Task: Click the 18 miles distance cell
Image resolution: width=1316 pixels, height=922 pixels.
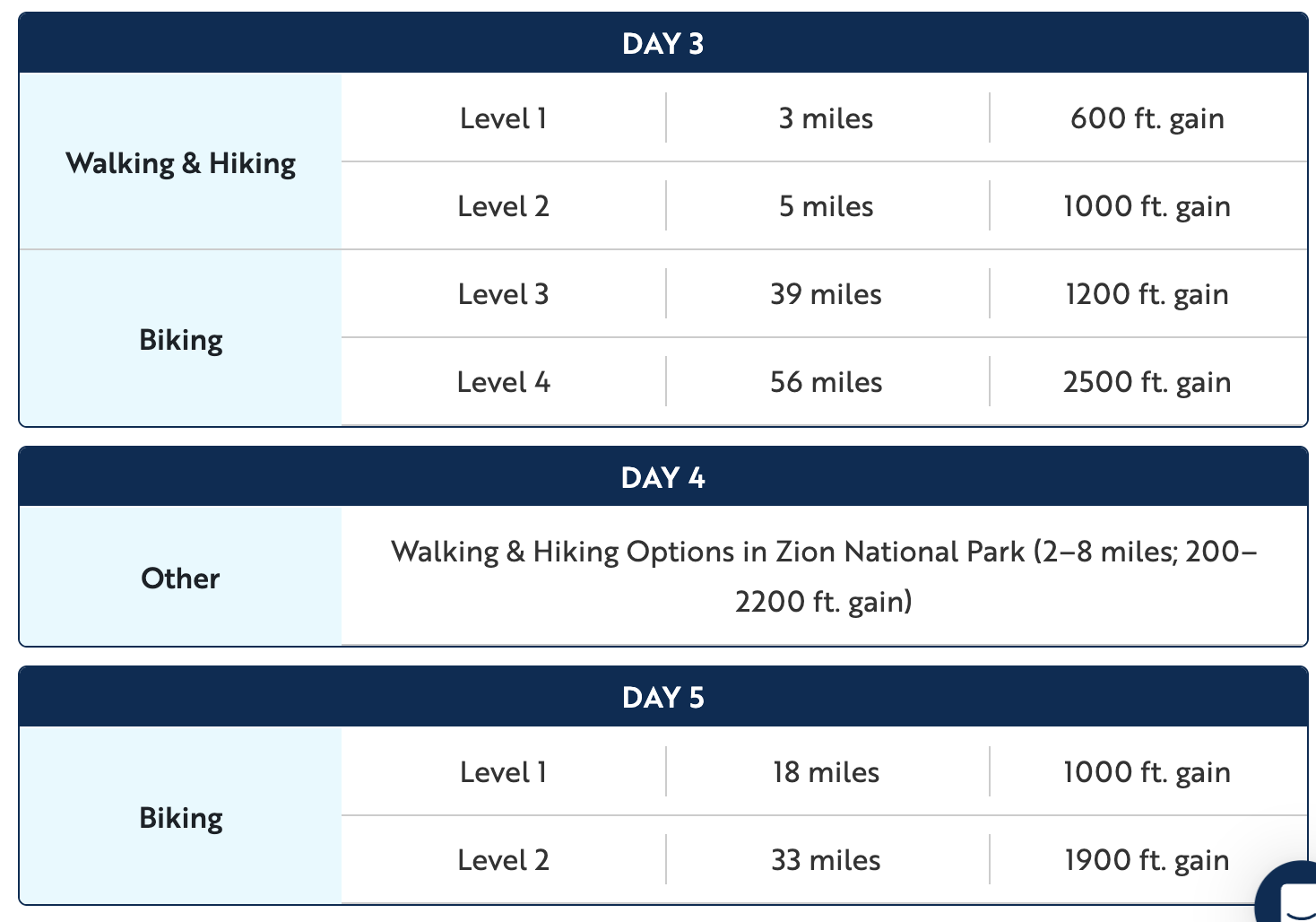Action: pos(826,772)
